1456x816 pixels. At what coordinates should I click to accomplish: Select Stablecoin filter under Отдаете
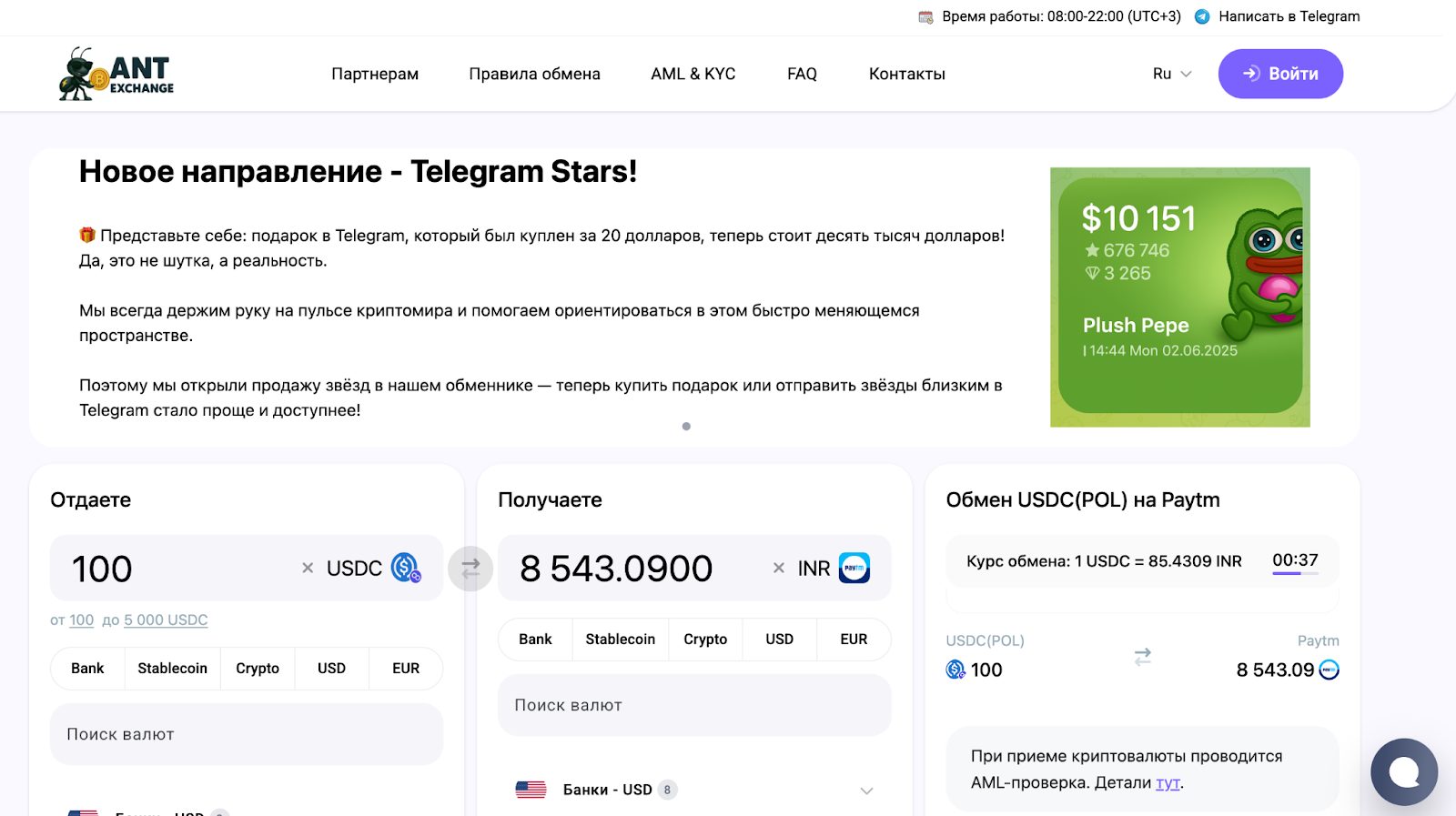click(172, 669)
